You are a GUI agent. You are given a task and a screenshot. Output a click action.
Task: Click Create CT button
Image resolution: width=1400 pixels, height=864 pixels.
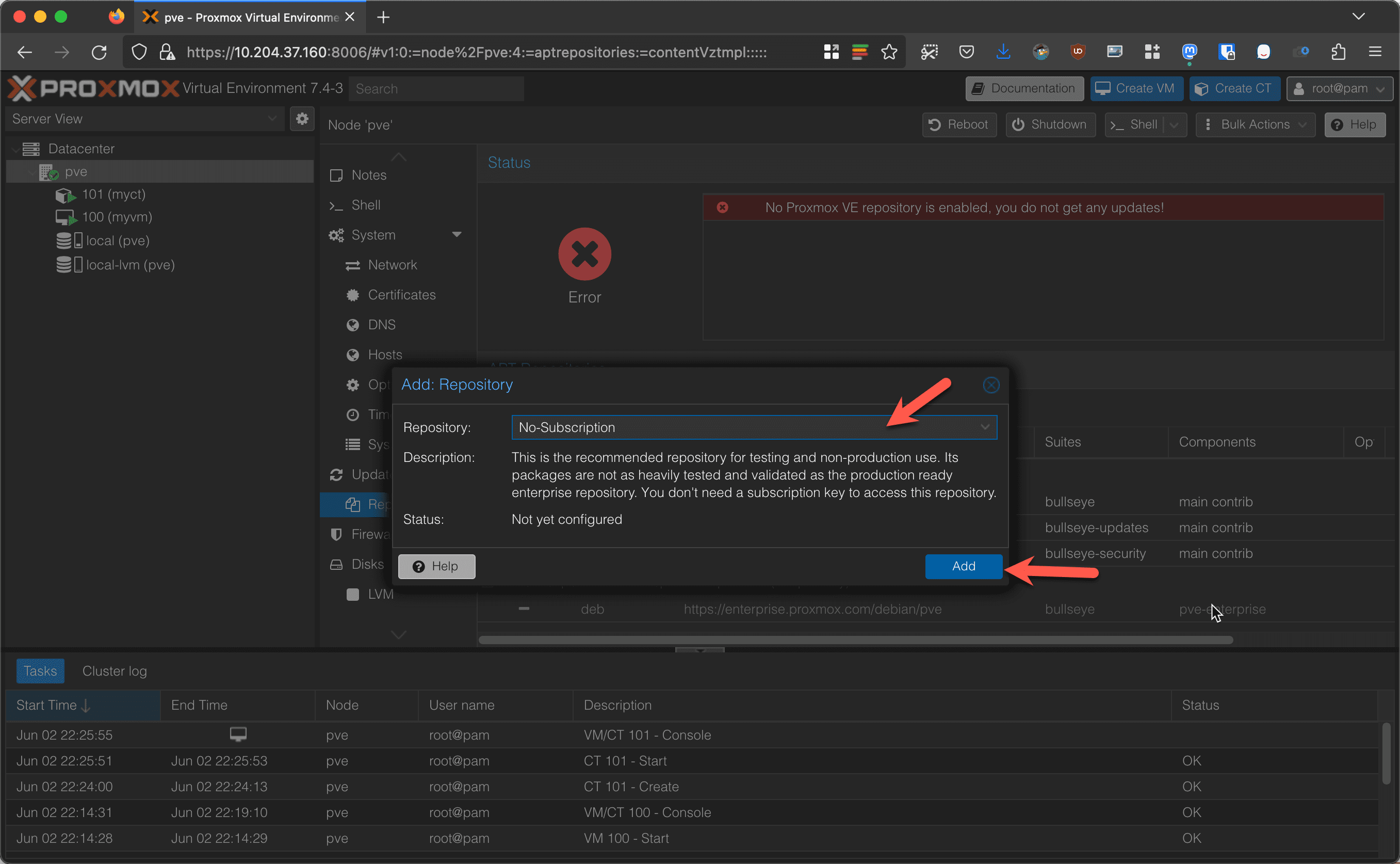coord(1234,89)
